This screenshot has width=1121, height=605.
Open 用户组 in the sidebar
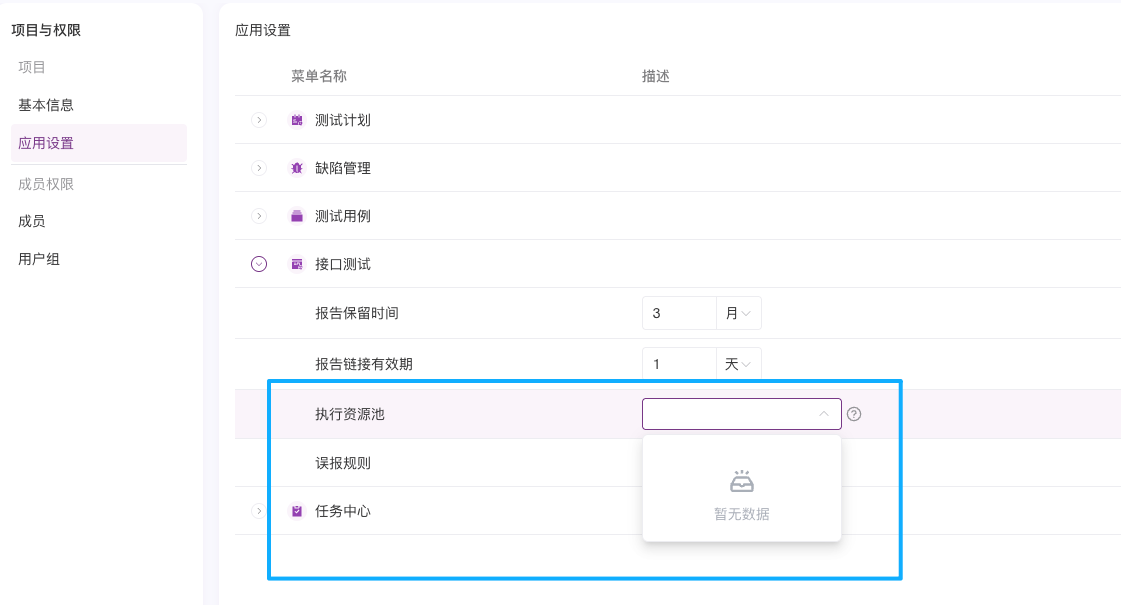click(x=39, y=259)
